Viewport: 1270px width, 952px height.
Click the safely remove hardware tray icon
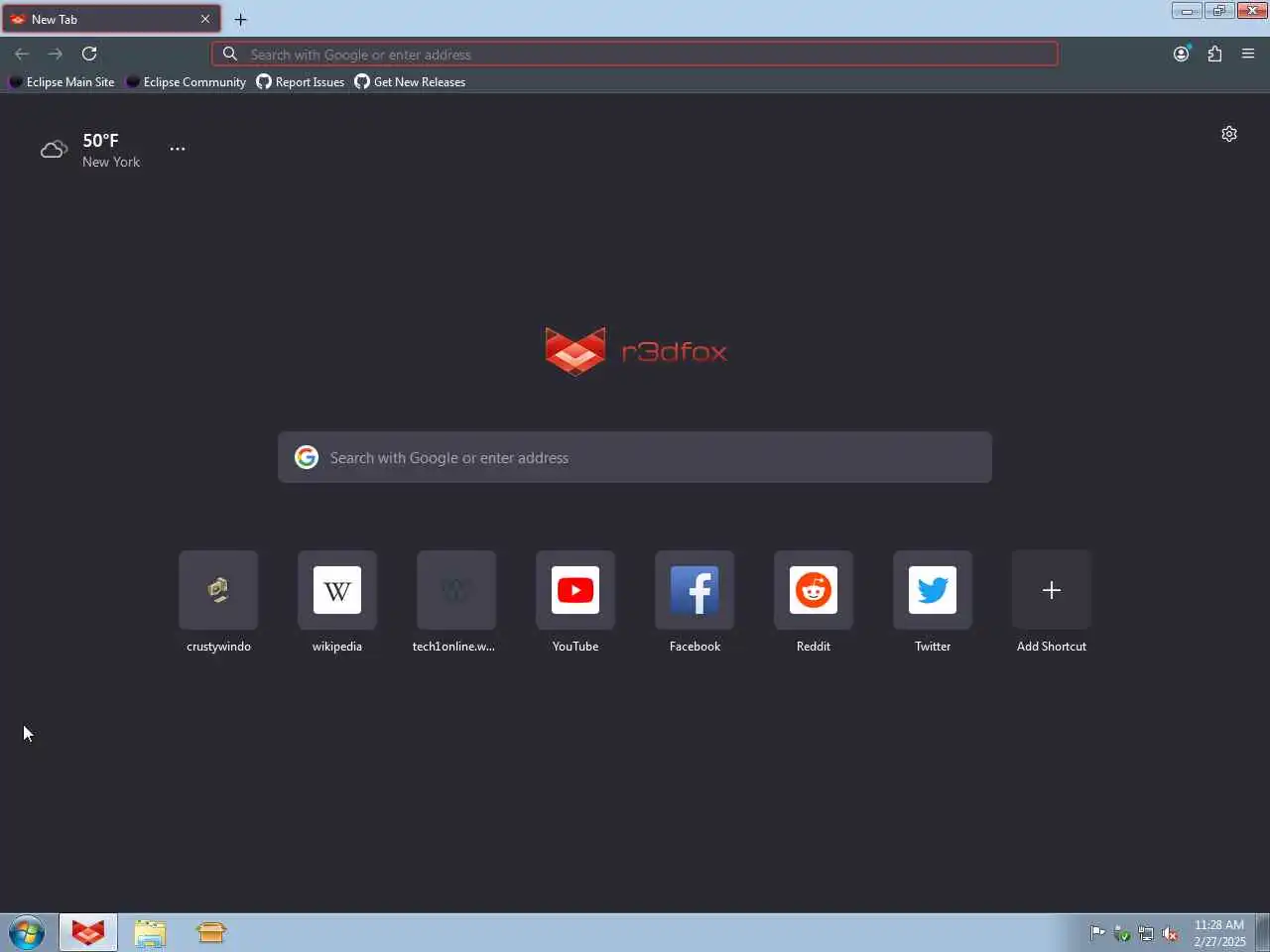pyautogui.click(x=1122, y=933)
